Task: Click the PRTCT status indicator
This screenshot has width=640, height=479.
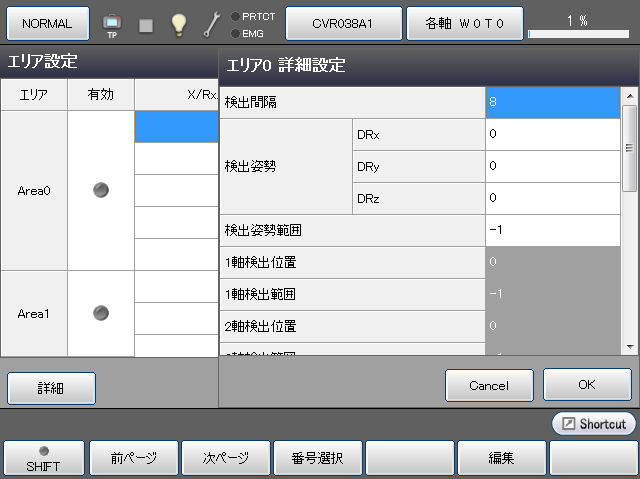Action: (x=253, y=16)
